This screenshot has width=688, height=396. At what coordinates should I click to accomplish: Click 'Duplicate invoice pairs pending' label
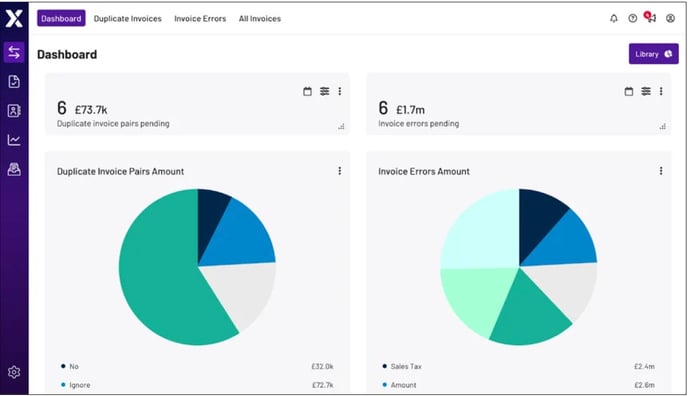tap(113, 124)
